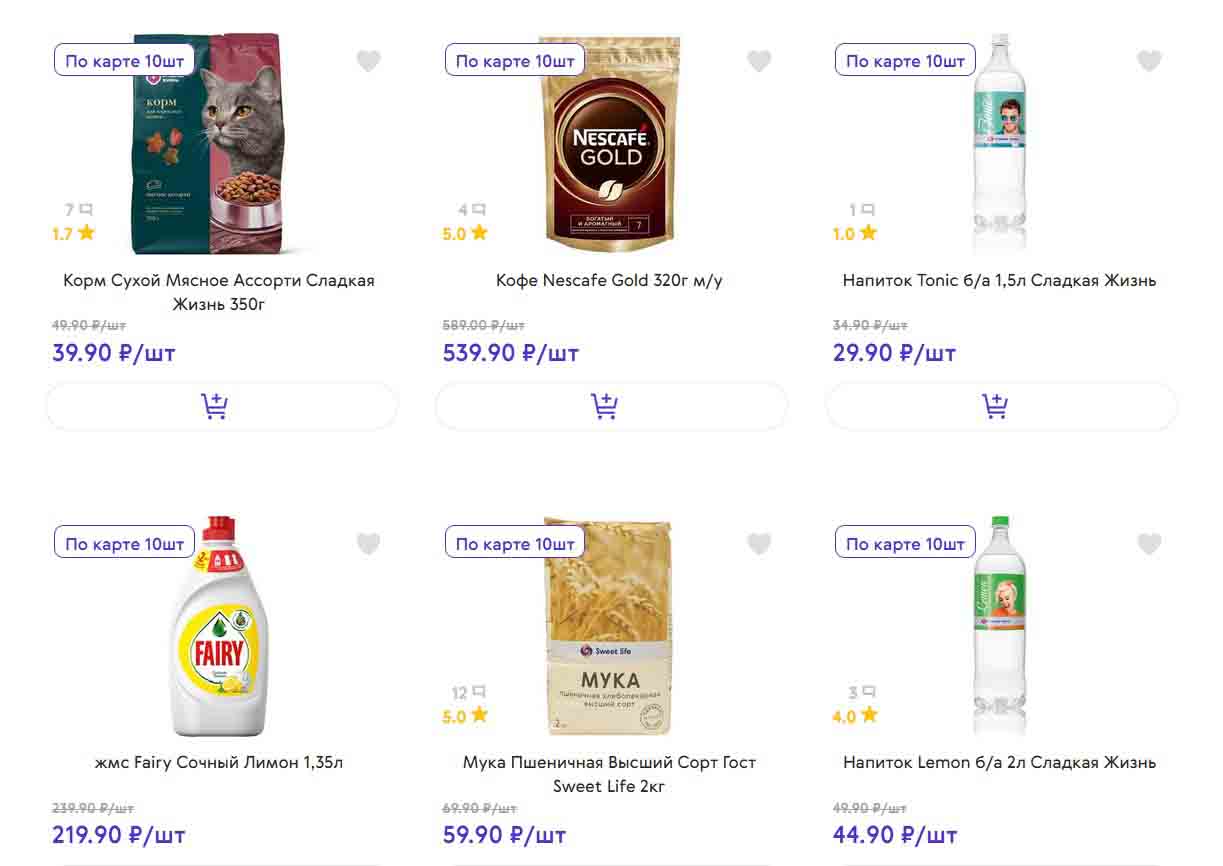Add Lemon 2л drink to favorites
The image size is (1223, 866).
[1149, 544]
